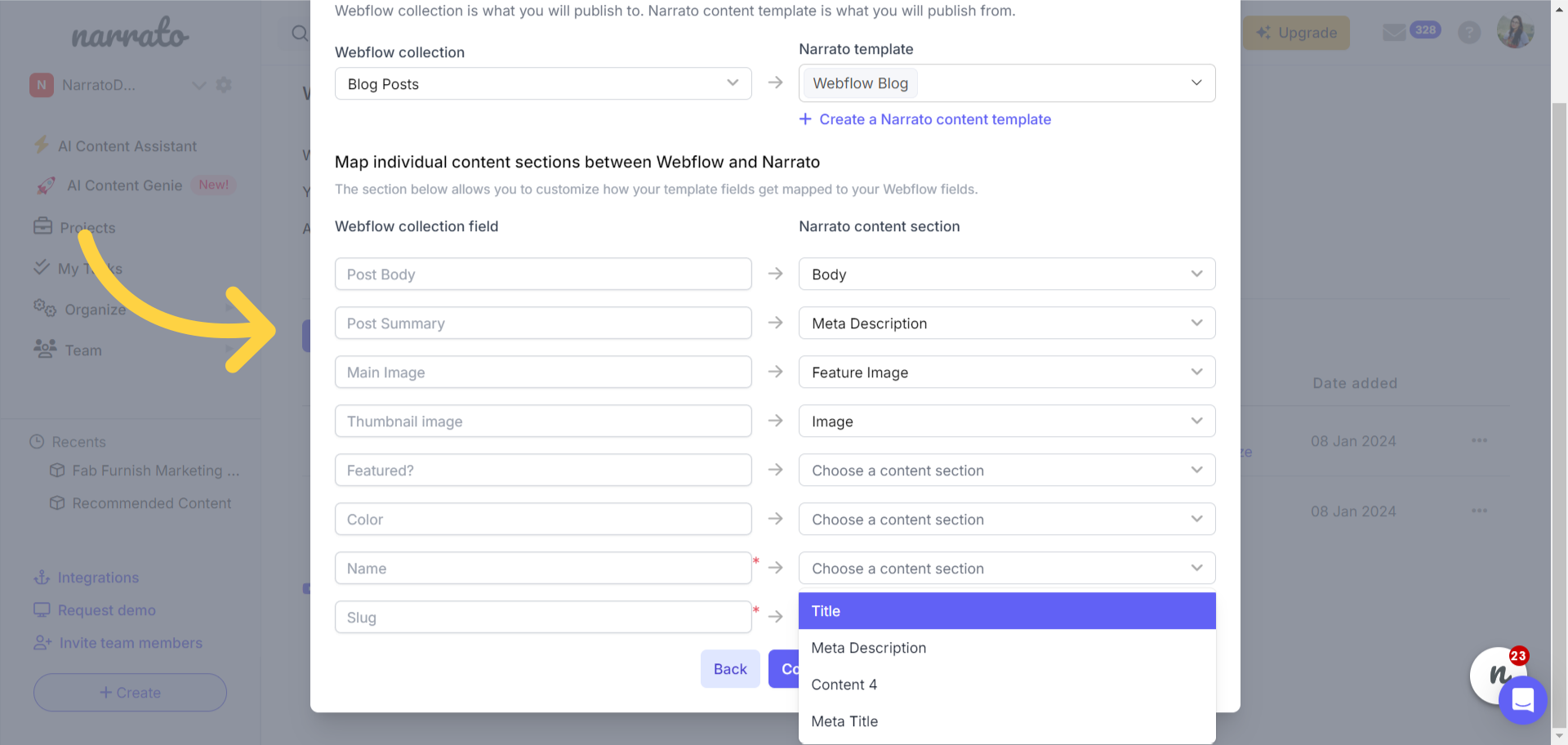The image size is (1568, 745).
Task: Open Fab Furnish Marketing recent project
Action: pos(155,471)
